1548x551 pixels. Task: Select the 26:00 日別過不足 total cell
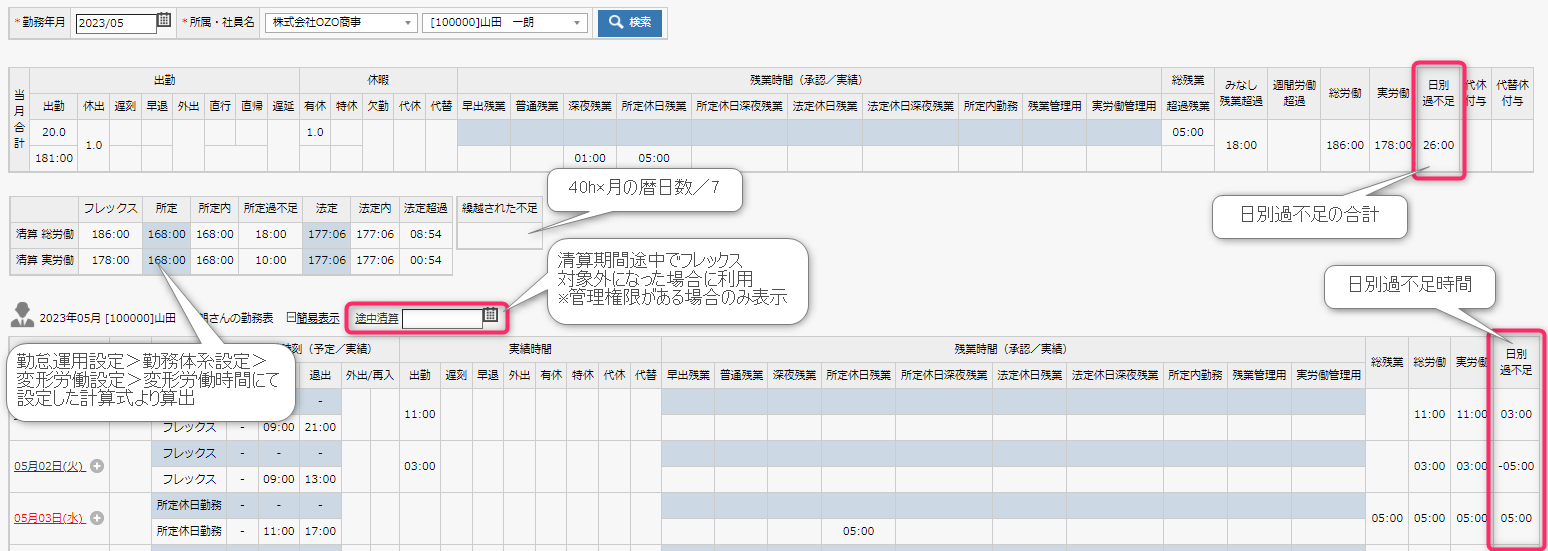1437,145
